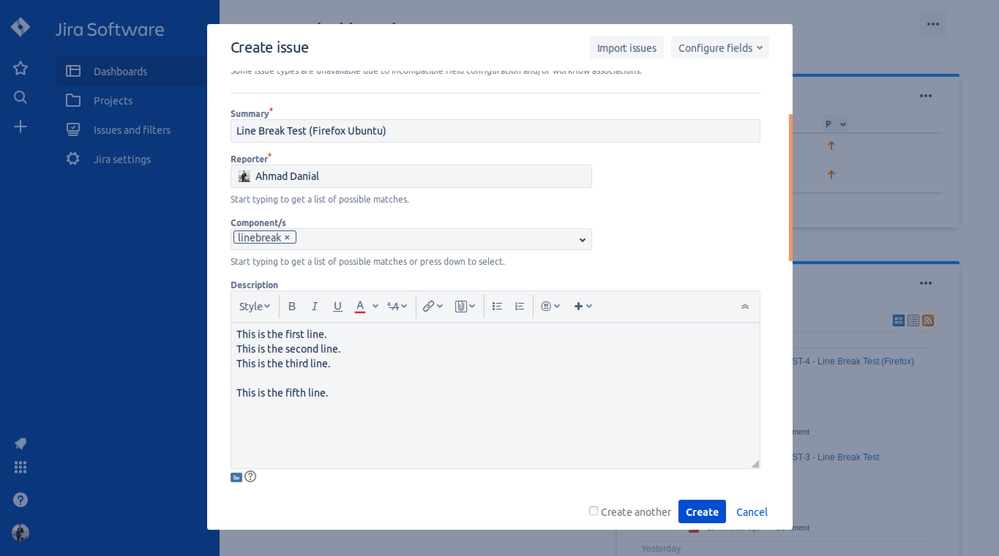Image resolution: width=999 pixels, height=556 pixels.
Task: Open the Configure fields dropdown
Action: coord(720,48)
